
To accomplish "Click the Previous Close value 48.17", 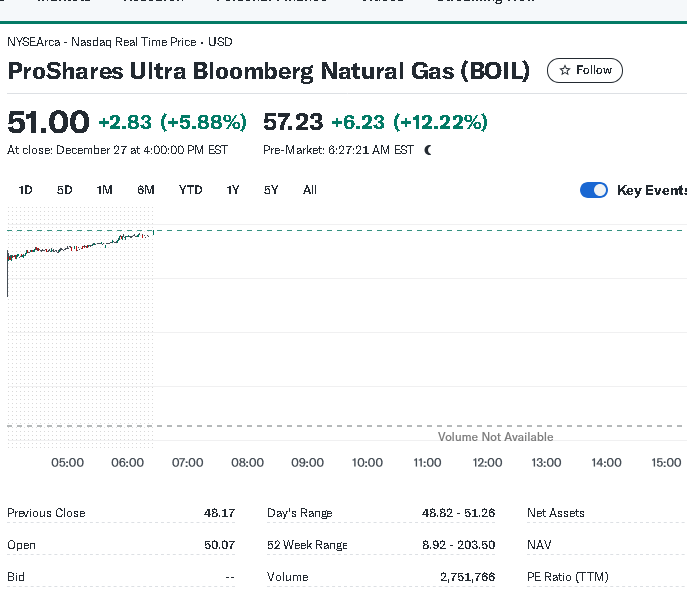I will (220, 513).
